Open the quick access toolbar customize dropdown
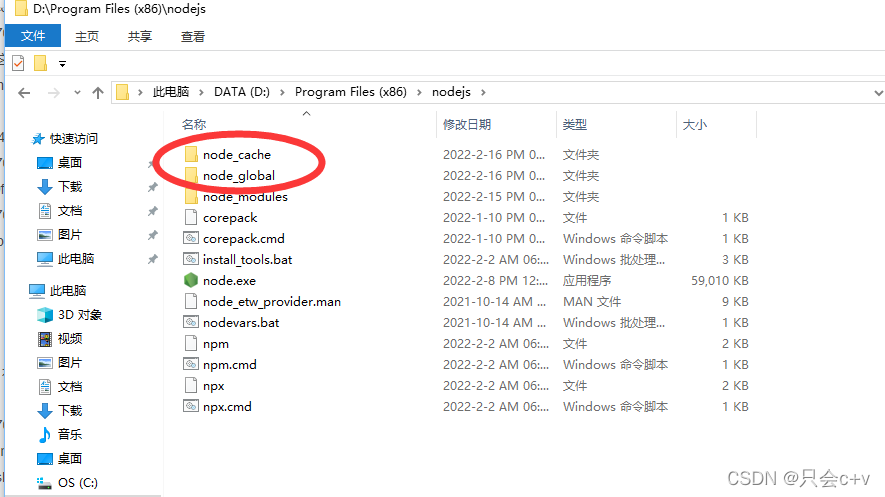885x497 pixels. click(x=63, y=64)
